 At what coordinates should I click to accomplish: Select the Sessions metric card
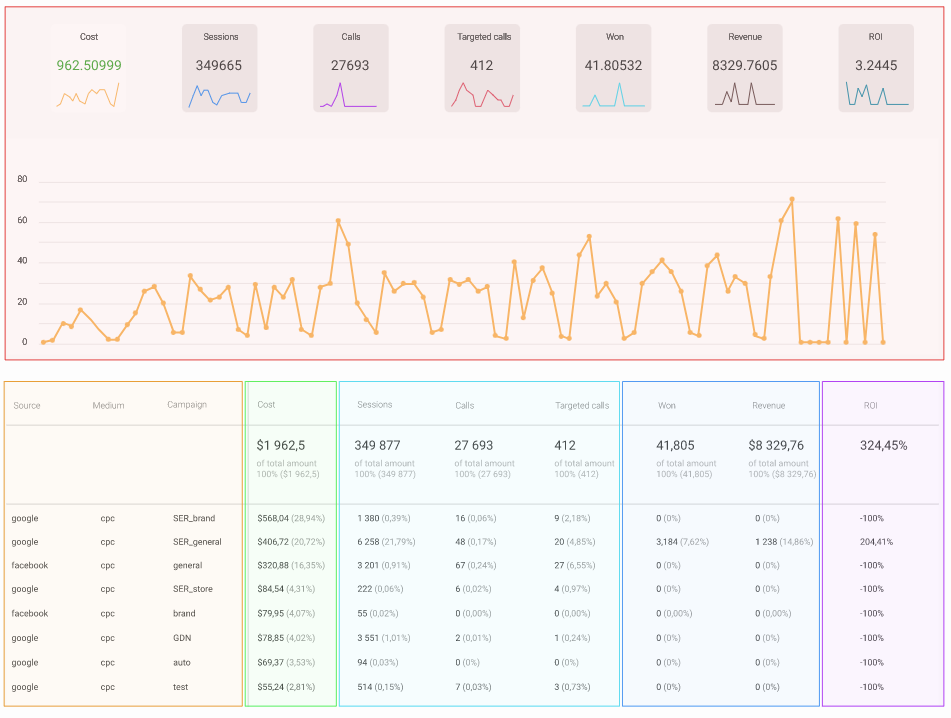click(x=220, y=68)
